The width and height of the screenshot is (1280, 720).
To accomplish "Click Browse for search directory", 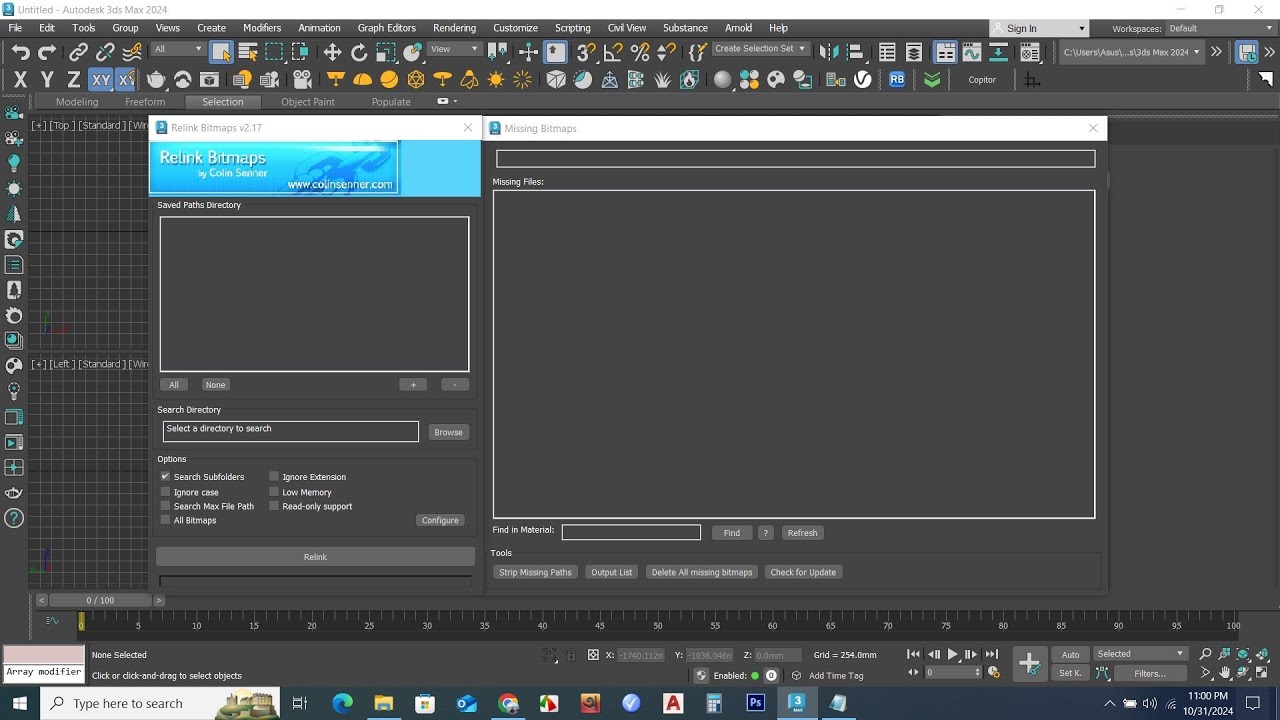I will pos(448,432).
